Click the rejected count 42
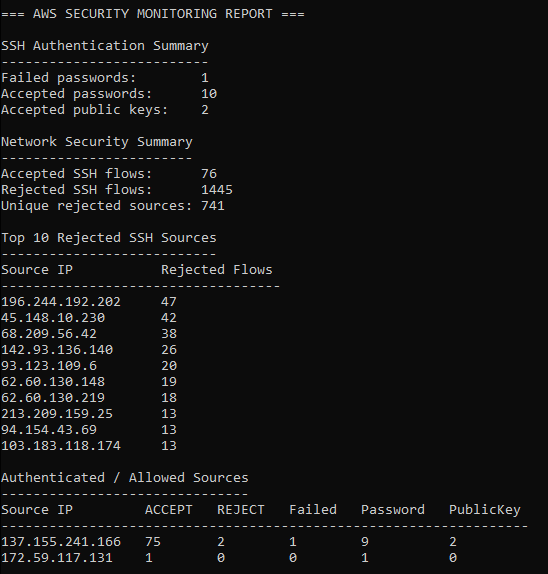The image size is (548, 574). click(169, 318)
